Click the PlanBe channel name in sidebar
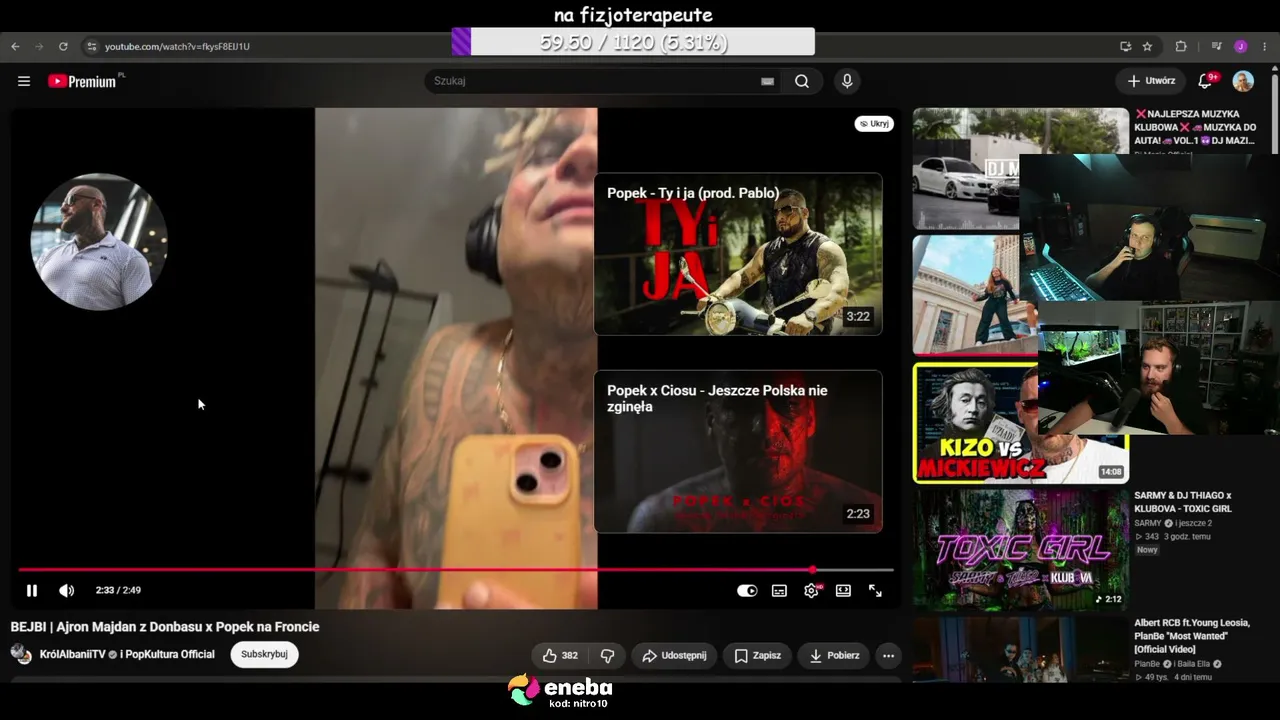Screen dimensions: 1280x720 pyautogui.click(x=1147, y=663)
